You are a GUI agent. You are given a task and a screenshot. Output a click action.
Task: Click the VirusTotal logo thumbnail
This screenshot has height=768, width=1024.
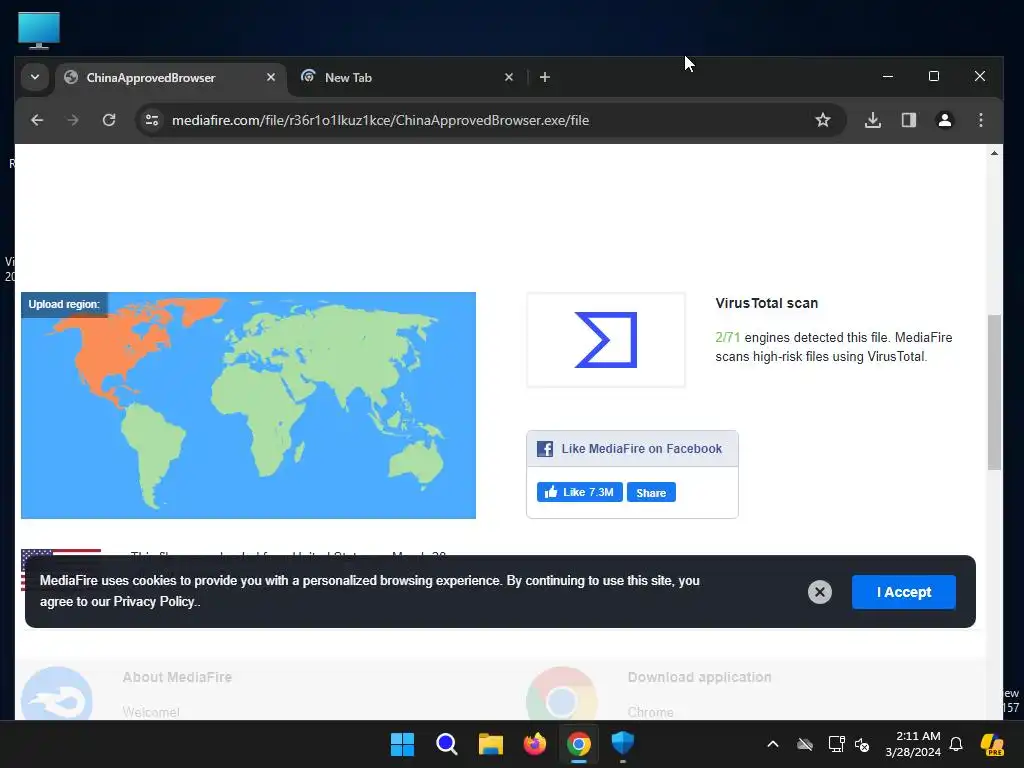(606, 340)
